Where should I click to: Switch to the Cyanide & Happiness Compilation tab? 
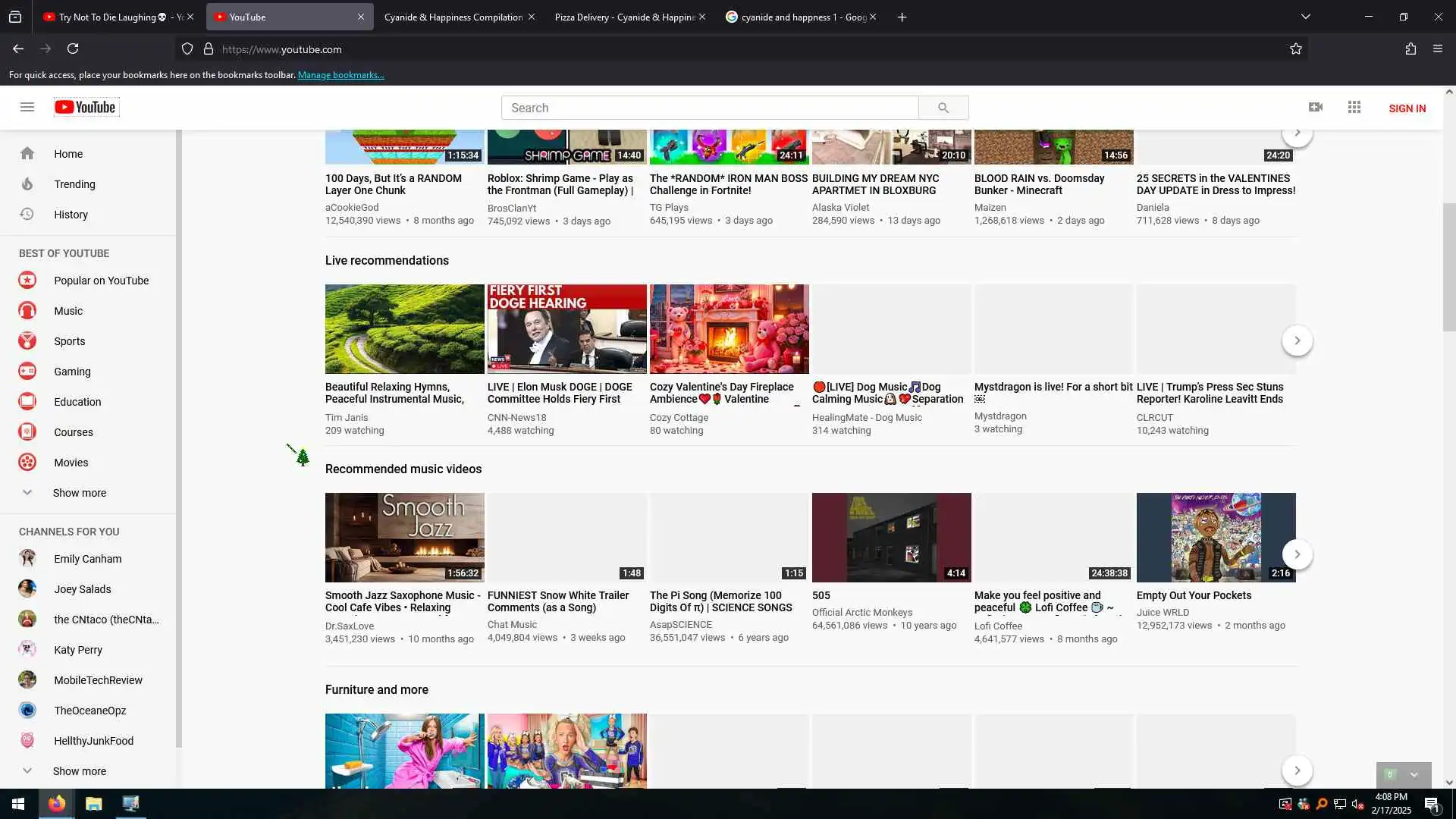453,17
